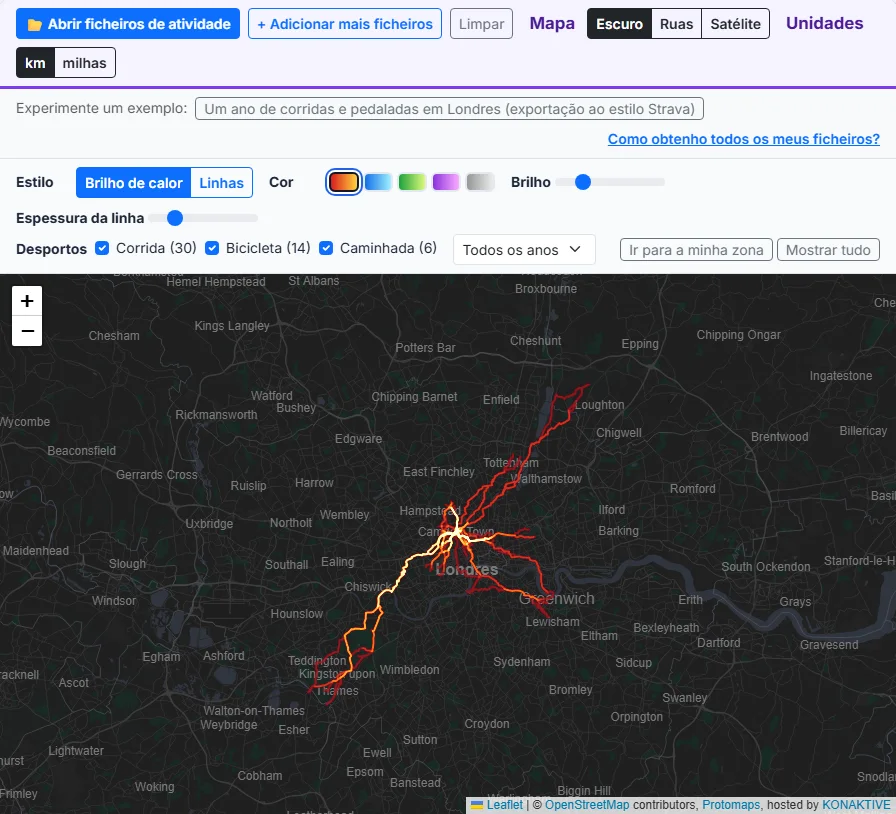Toggle the Caminhada (6) checkbox
This screenshot has width=896, height=814.
[326, 248]
